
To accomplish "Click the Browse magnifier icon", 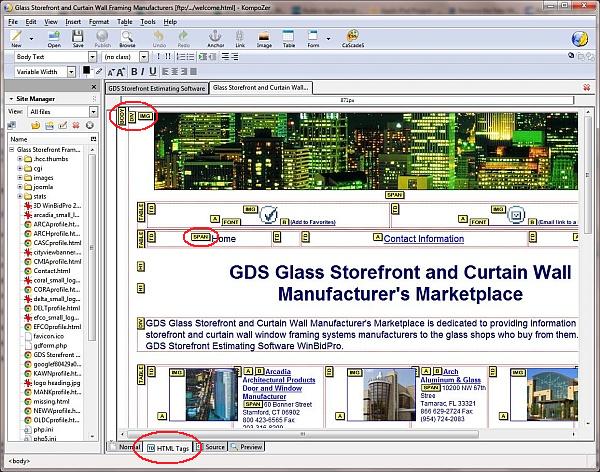I will [127, 39].
